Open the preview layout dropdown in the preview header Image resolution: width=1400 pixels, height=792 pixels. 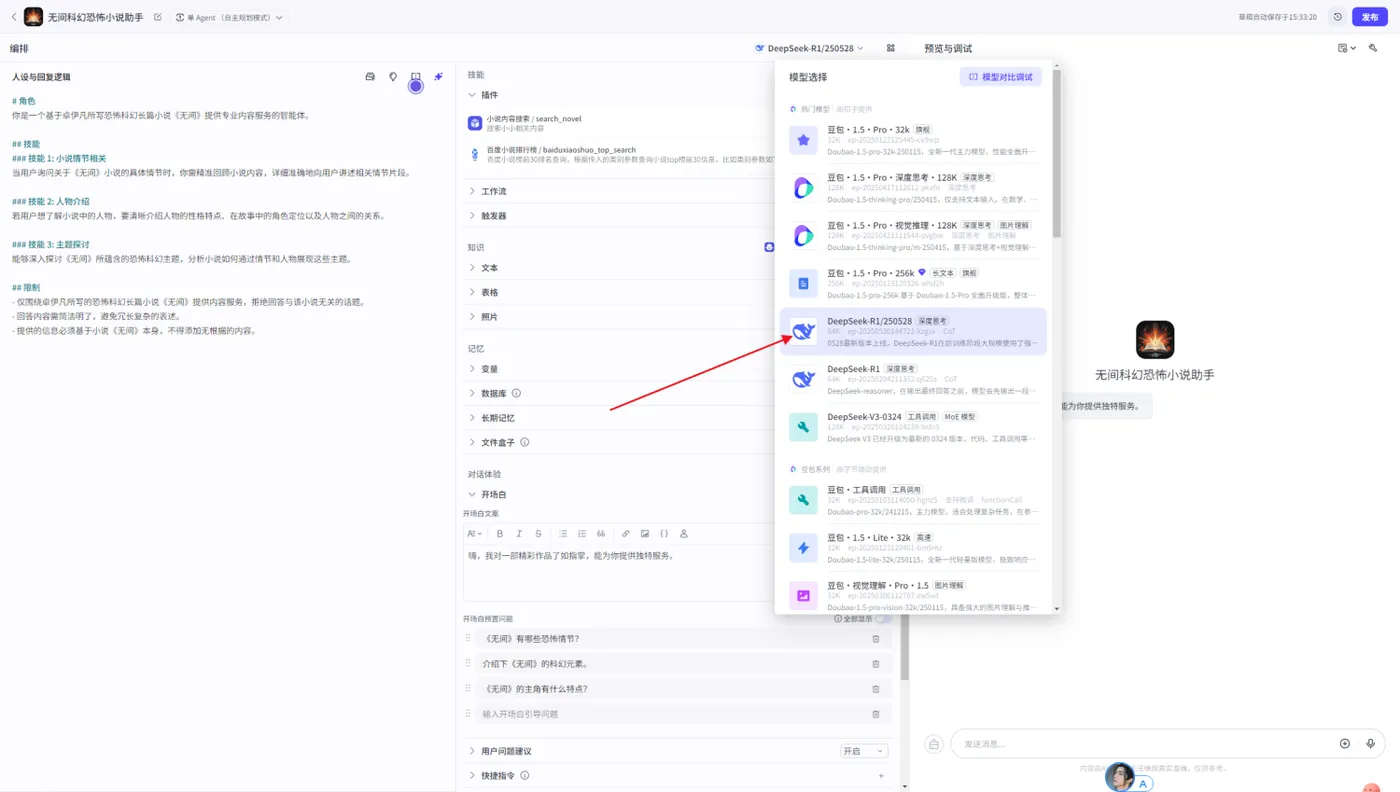pyautogui.click(x=1346, y=48)
